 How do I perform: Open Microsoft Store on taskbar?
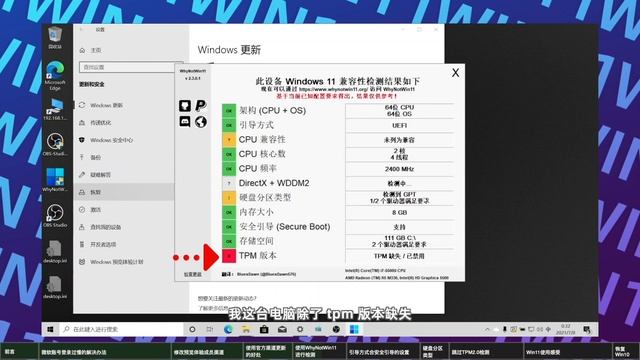pyautogui.click(x=264, y=329)
